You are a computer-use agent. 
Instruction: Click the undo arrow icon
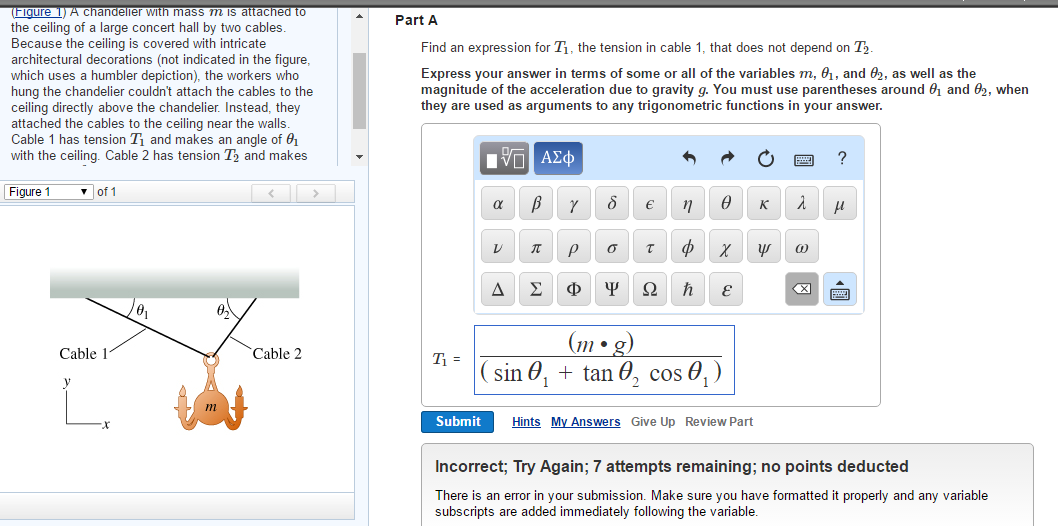click(x=688, y=158)
